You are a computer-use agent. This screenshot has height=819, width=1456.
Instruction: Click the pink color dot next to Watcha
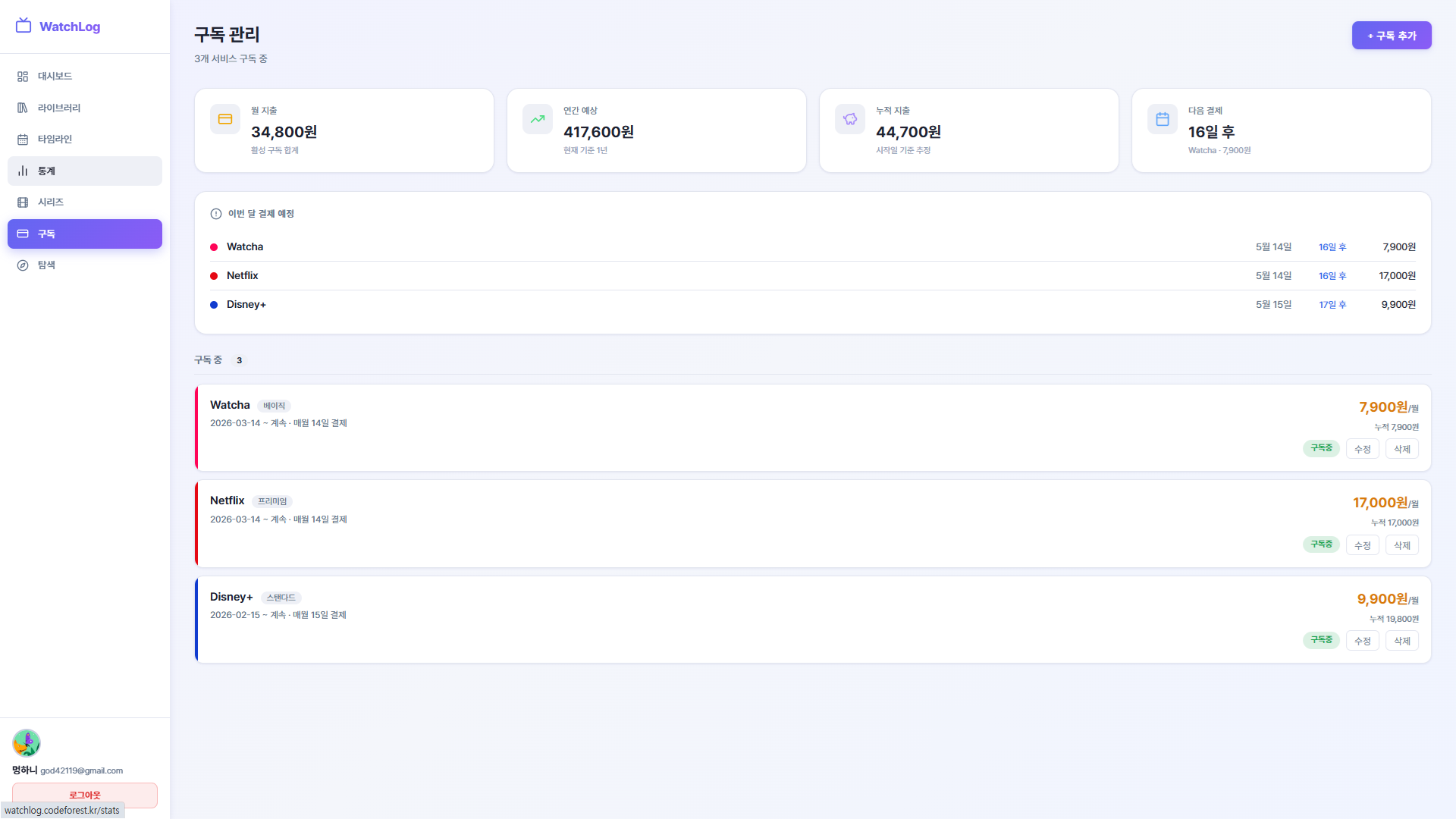214,247
